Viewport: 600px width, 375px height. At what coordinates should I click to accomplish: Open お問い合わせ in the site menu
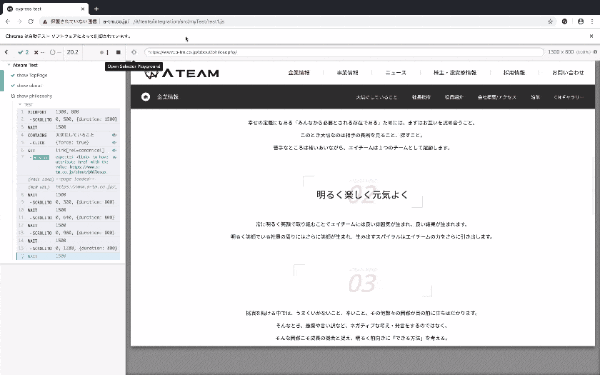[568, 72]
